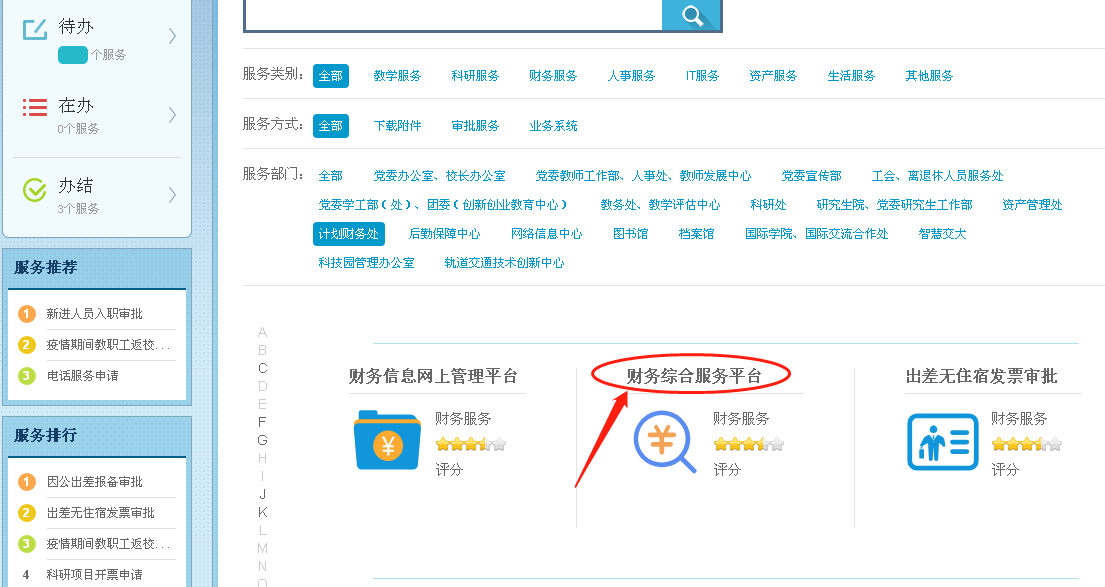Open ranked service 出差无住宿发票审批 in sidebar

click(101, 512)
